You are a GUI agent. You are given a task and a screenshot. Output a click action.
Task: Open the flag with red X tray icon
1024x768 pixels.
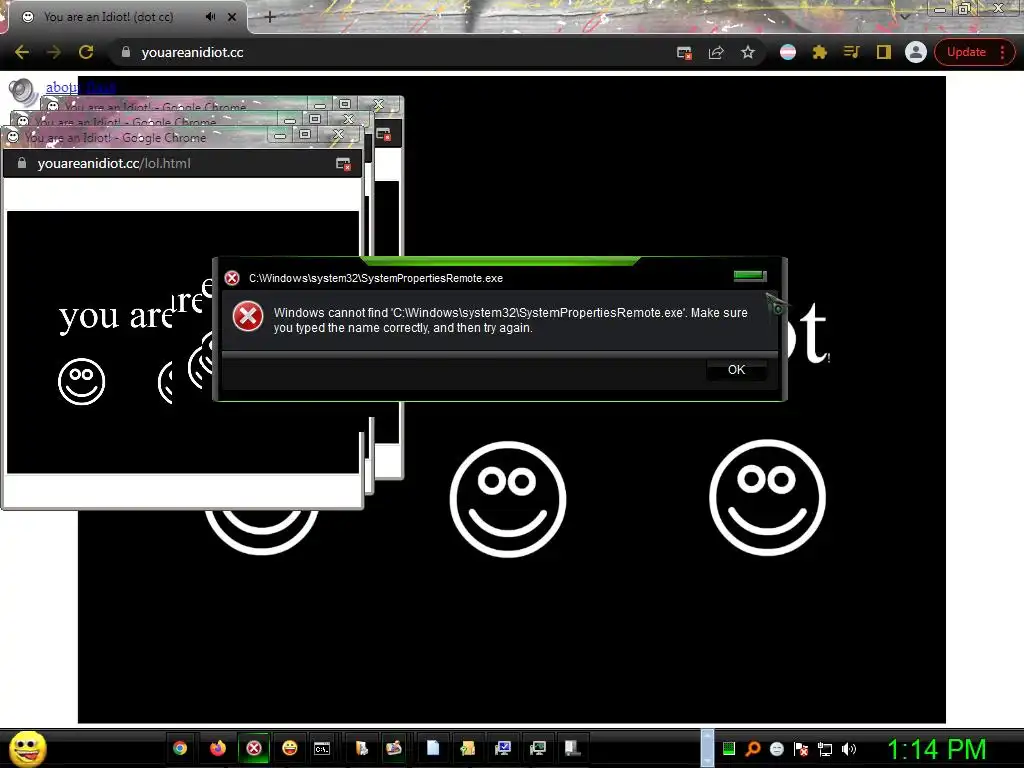point(801,749)
